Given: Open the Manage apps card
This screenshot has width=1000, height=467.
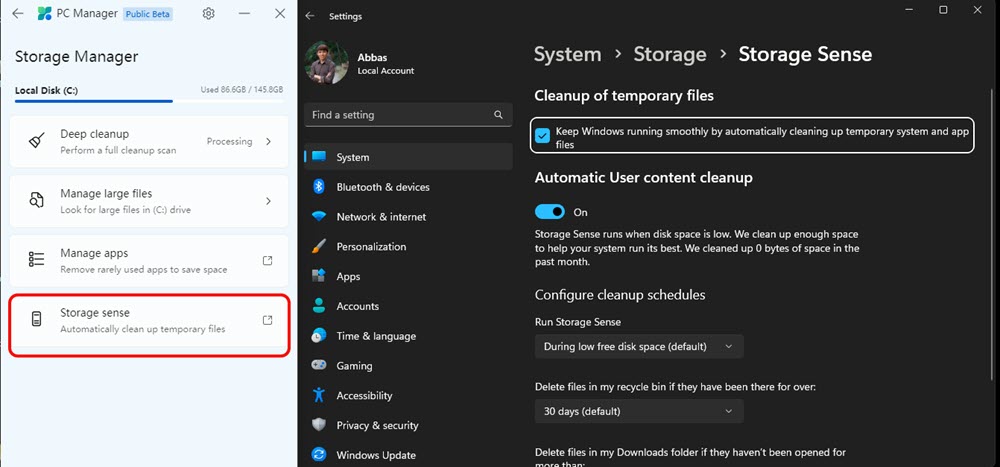Looking at the screenshot, I should (x=149, y=260).
